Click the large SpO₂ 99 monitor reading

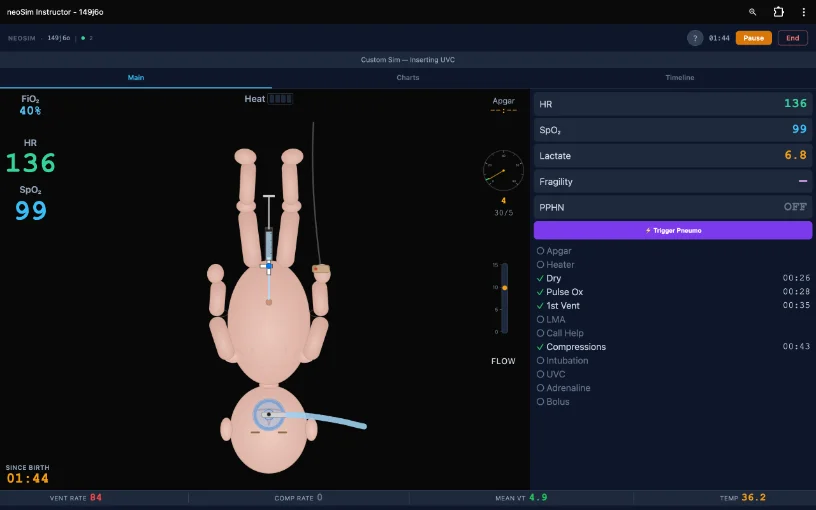(x=31, y=210)
